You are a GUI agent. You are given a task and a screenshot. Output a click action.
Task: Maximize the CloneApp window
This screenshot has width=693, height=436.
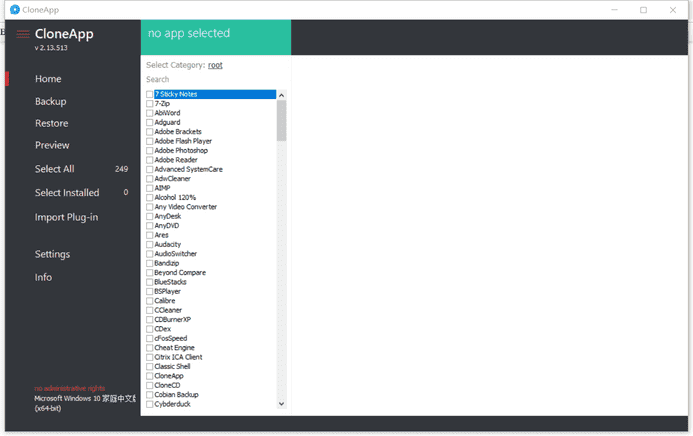[x=644, y=10]
